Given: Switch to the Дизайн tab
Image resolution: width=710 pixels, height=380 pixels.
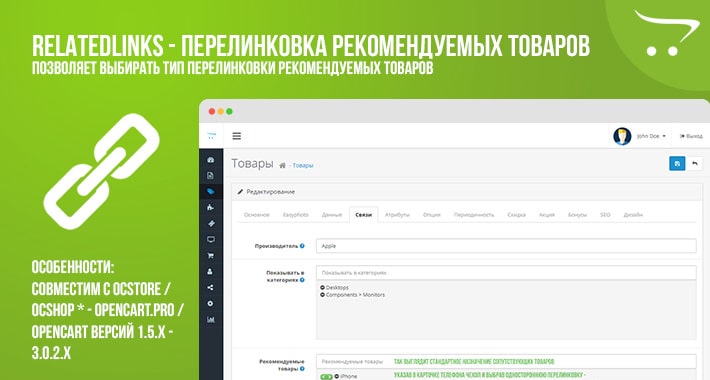Looking at the screenshot, I should coord(633,215).
